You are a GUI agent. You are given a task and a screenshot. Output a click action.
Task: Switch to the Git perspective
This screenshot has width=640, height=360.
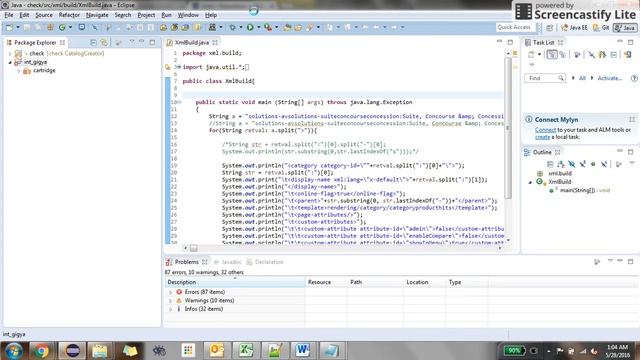coord(602,27)
